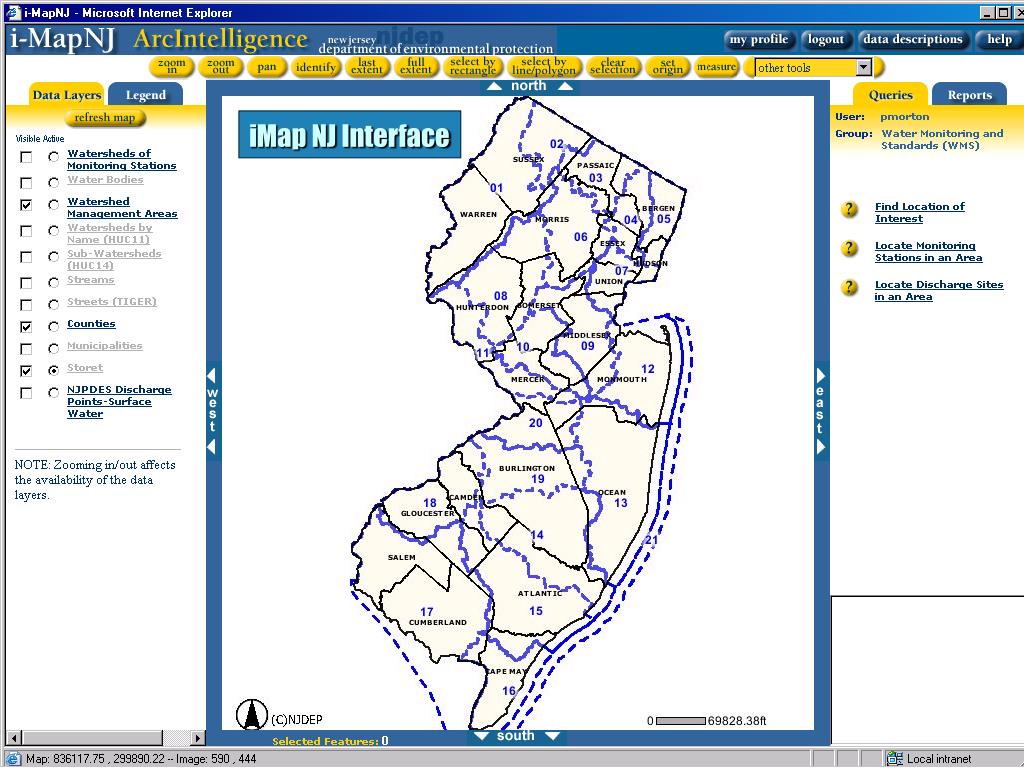Toggle visibility of Water Bodies layer
Screen dimensions: 1024x768
(x=26, y=183)
